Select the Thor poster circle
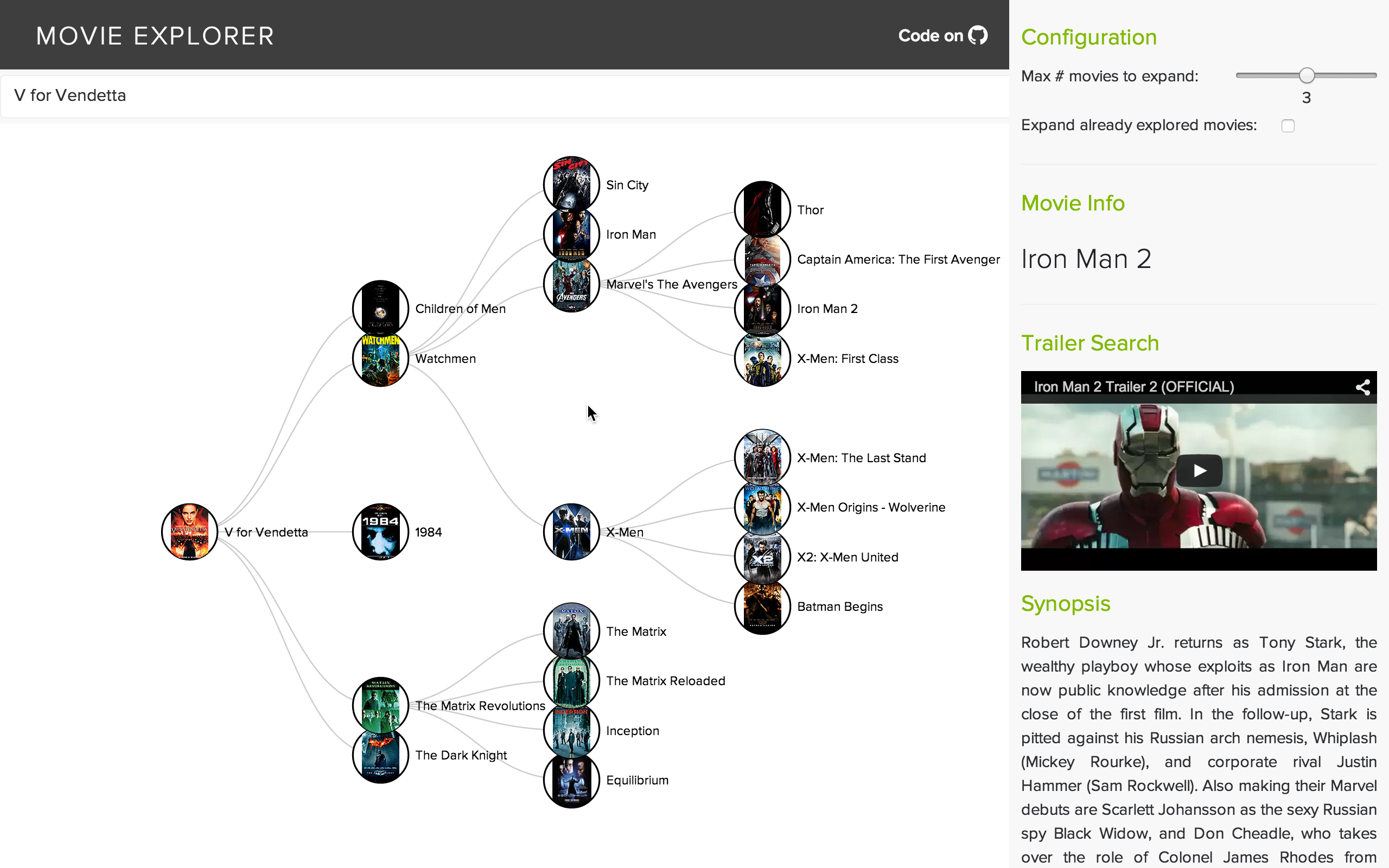1389x868 pixels. [x=762, y=209]
